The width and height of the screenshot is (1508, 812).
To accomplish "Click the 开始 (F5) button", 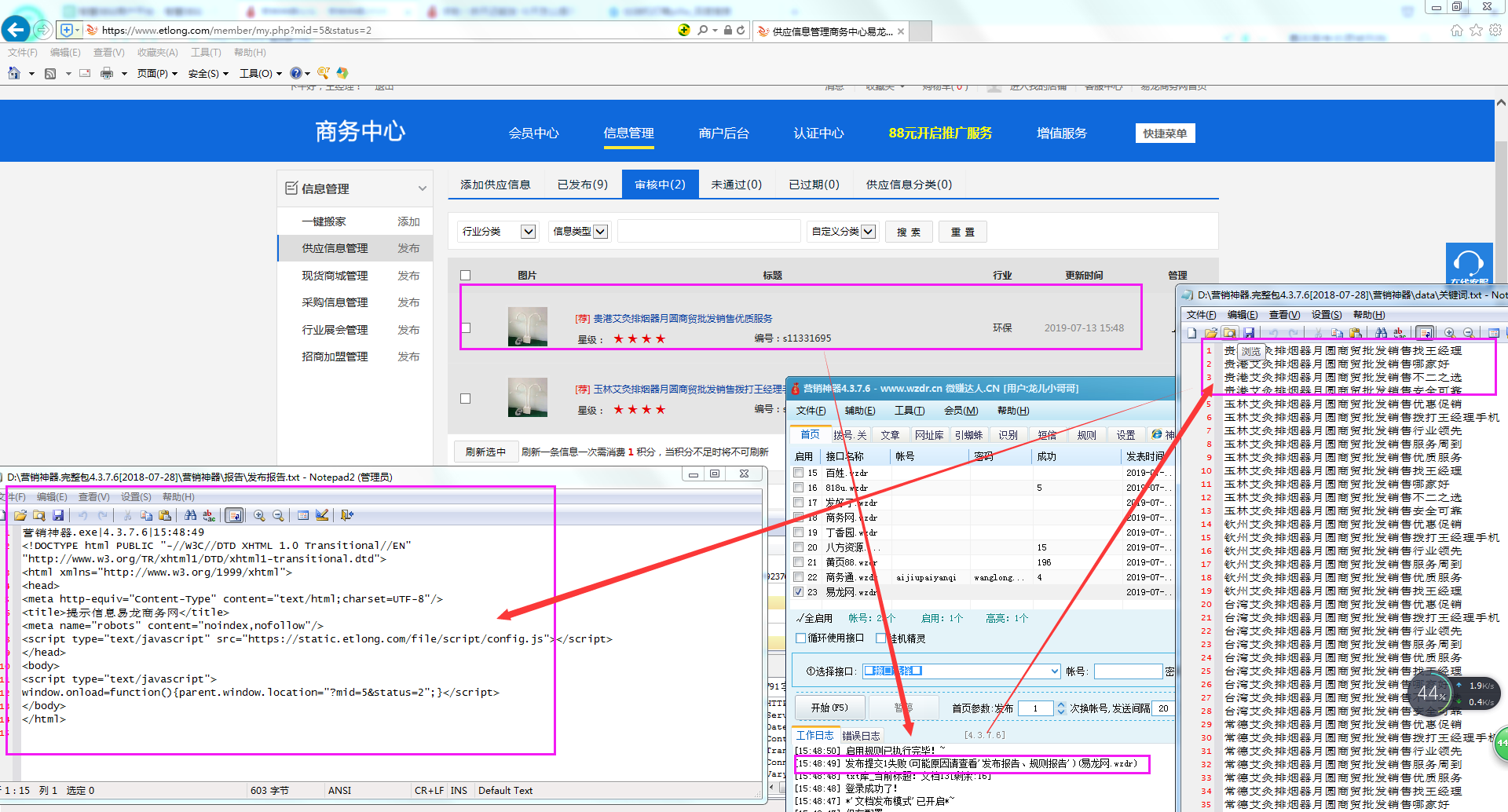I will pos(829,708).
